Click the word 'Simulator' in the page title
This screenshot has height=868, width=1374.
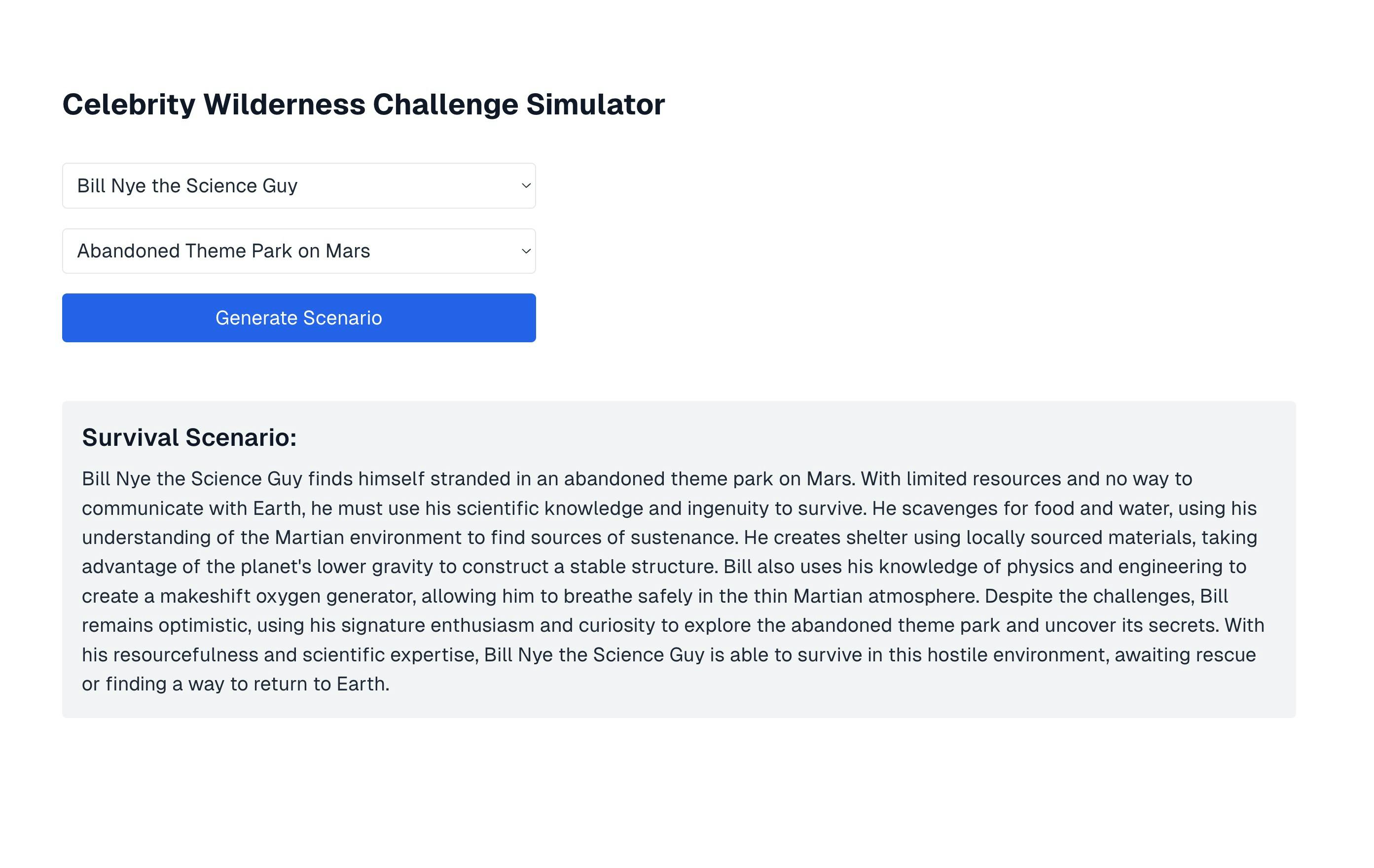click(x=595, y=105)
